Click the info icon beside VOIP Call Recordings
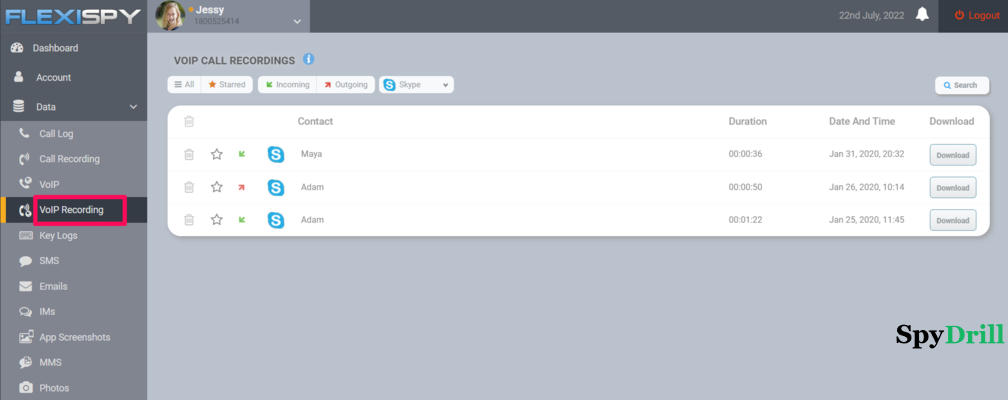The height and width of the screenshot is (400, 1008). pyautogui.click(x=309, y=60)
